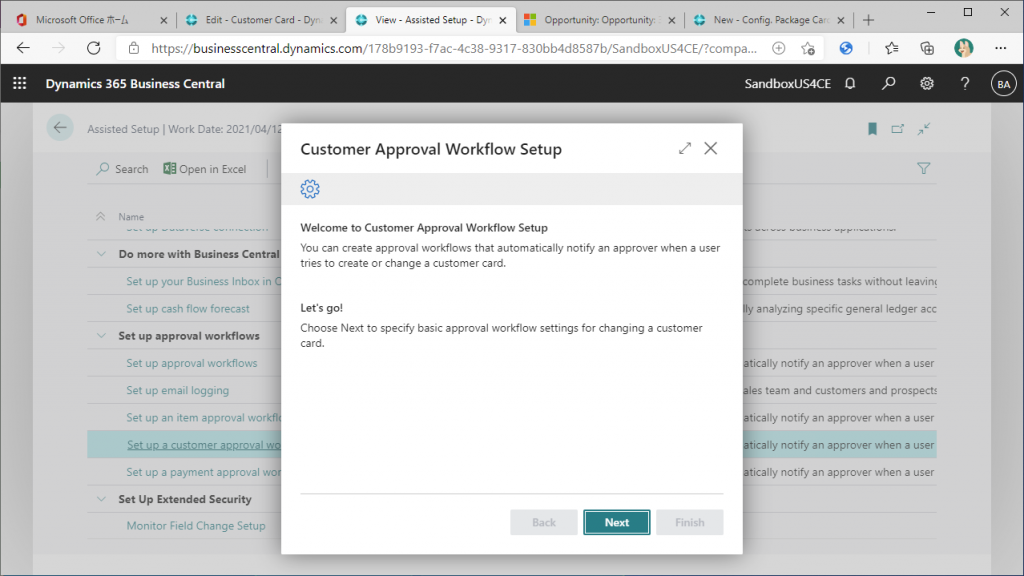Click Search in the Assisted Setup toolbar
Viewport: 1024px width, 576px height.
click(122, 169)
